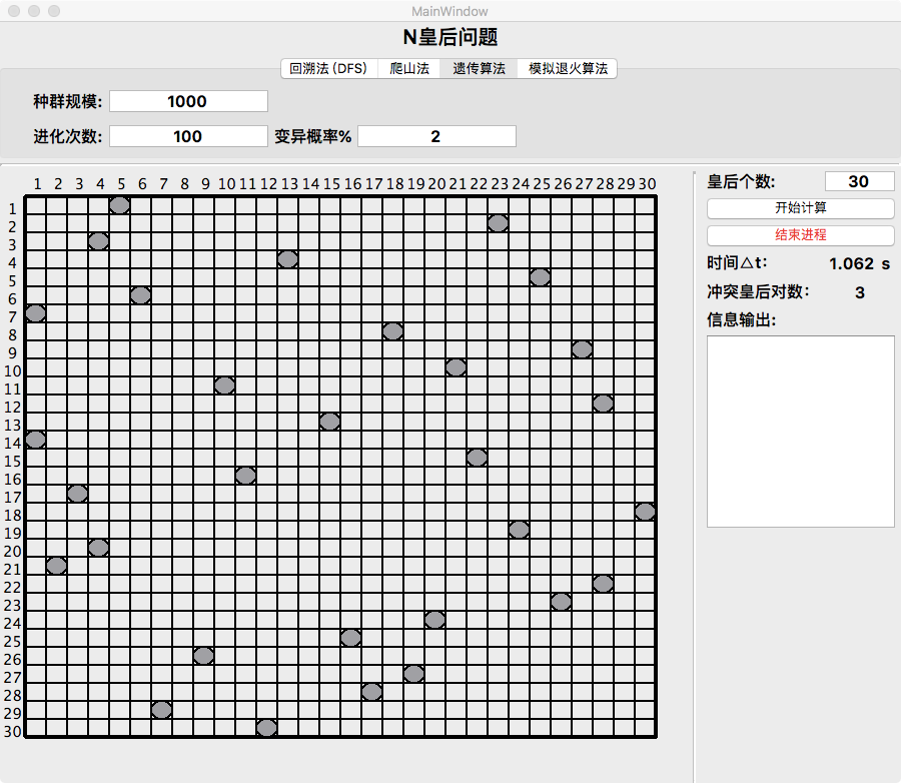
Task: Click the queen in row 4 column 13
Action: (287, 259)
